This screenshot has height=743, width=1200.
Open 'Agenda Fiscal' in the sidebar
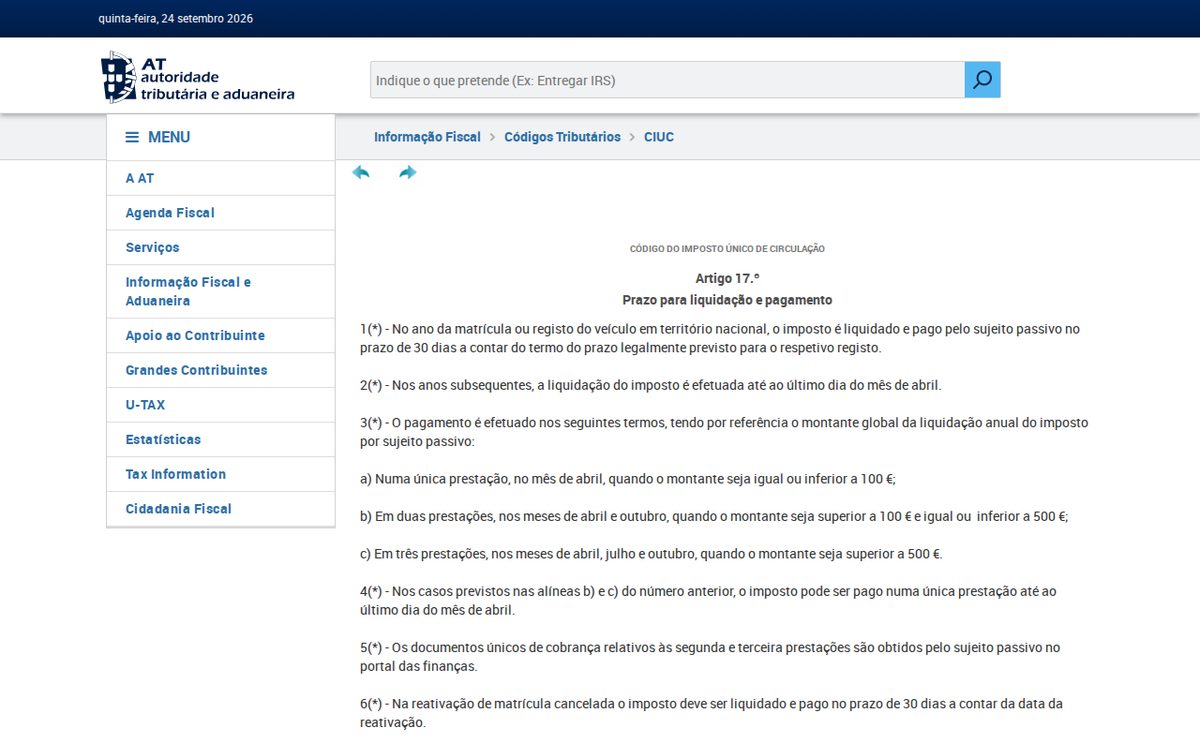coord(221,213)
